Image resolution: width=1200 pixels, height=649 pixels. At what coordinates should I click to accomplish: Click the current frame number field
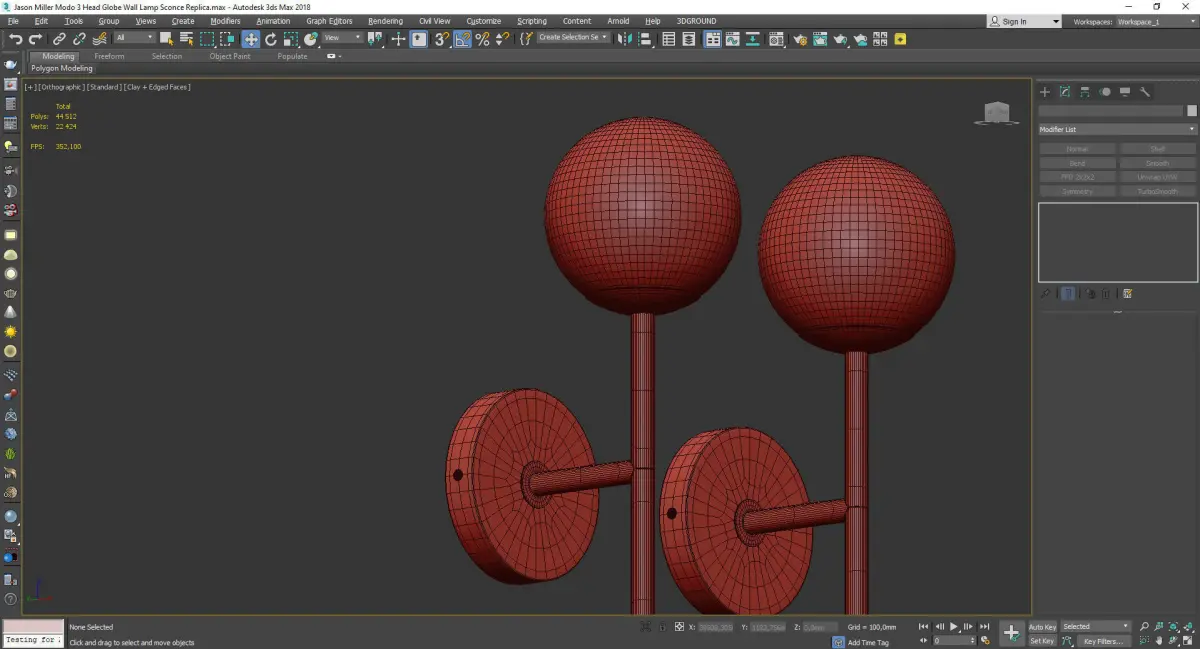[955, 640]
